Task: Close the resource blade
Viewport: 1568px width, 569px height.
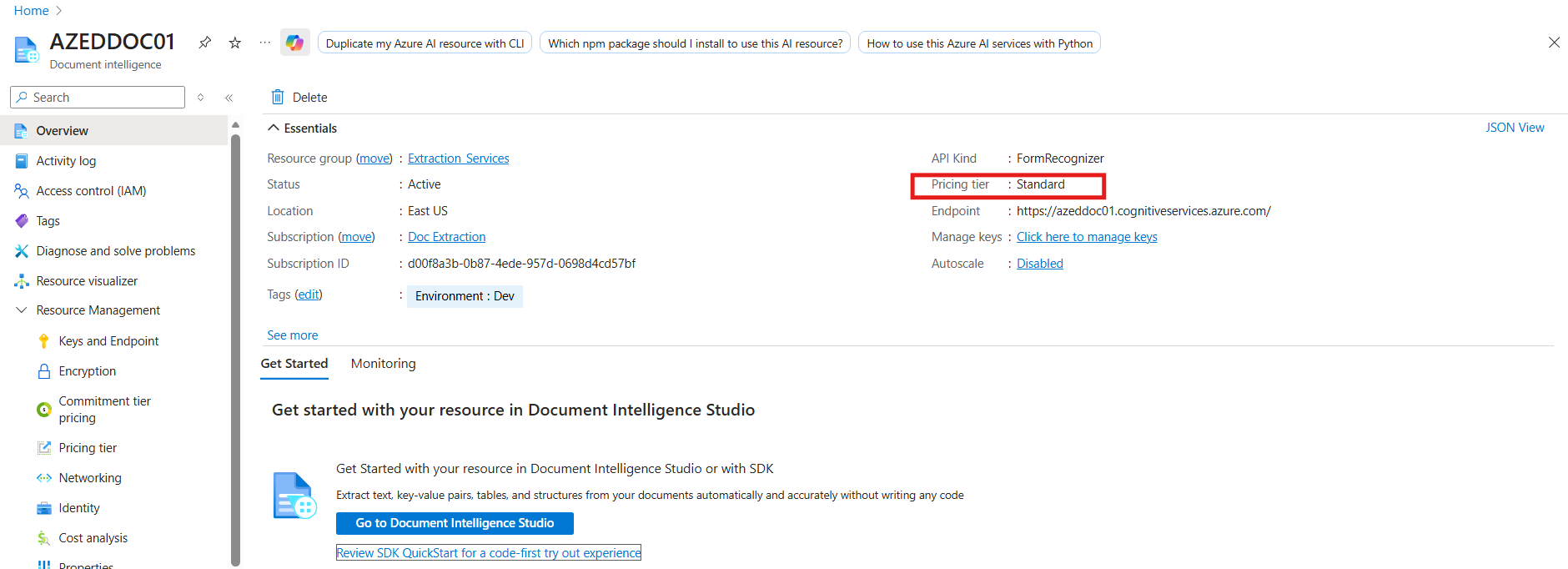Action: click(x=1554, y=43)
